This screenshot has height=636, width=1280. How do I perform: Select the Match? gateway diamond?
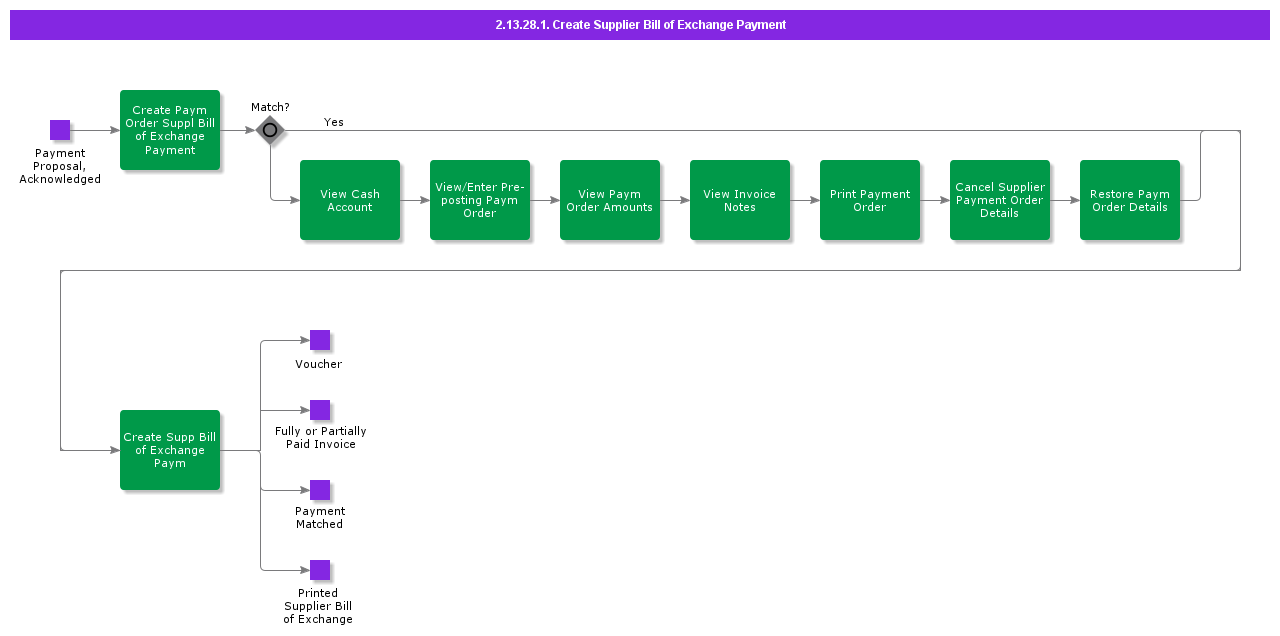[270, 130]
